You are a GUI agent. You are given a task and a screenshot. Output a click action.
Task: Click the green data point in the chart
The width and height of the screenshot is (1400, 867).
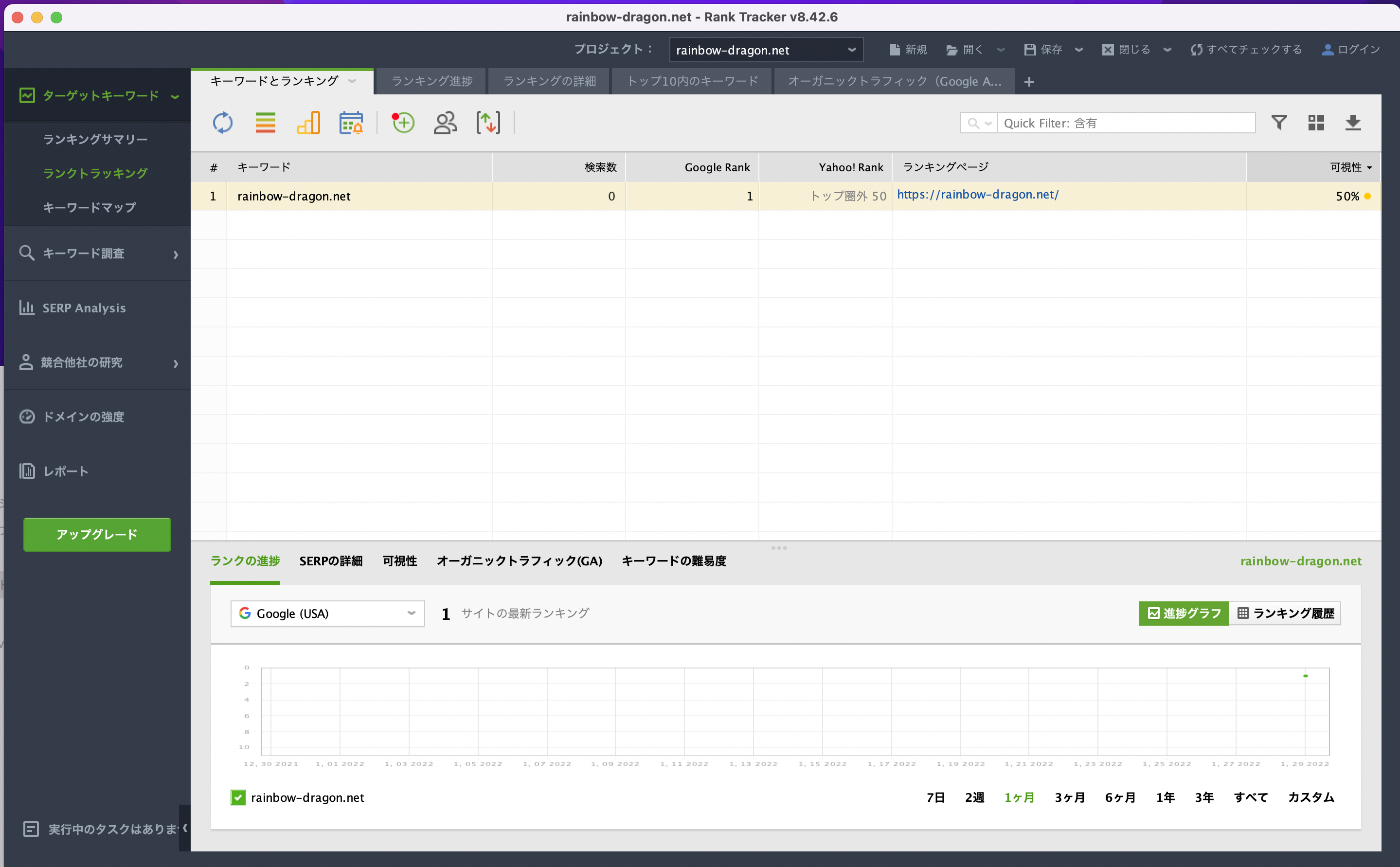[1306, 676]
